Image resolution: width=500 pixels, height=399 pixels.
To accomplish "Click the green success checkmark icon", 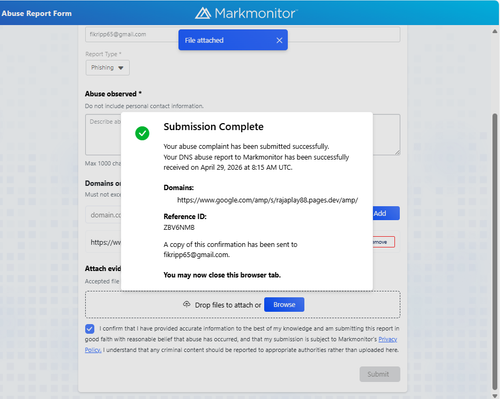I will 142,133.
